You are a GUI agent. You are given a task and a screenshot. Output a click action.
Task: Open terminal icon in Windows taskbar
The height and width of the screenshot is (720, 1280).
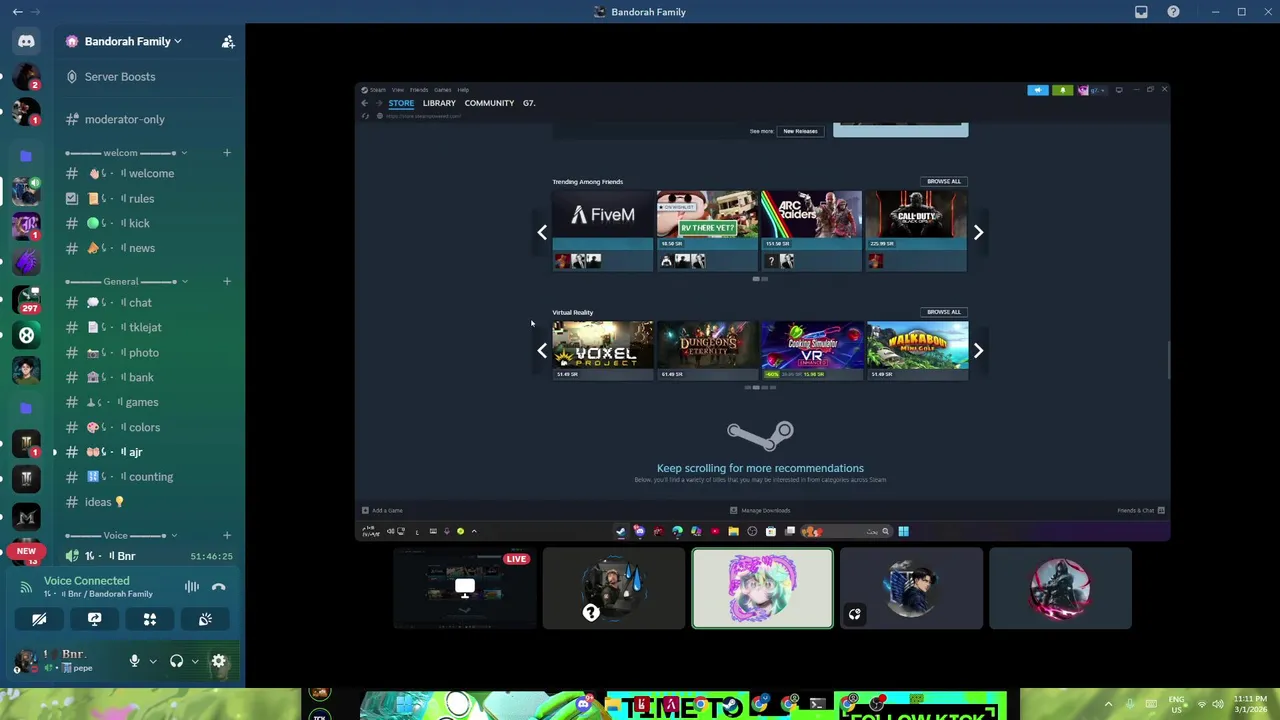tap(817, 704)
